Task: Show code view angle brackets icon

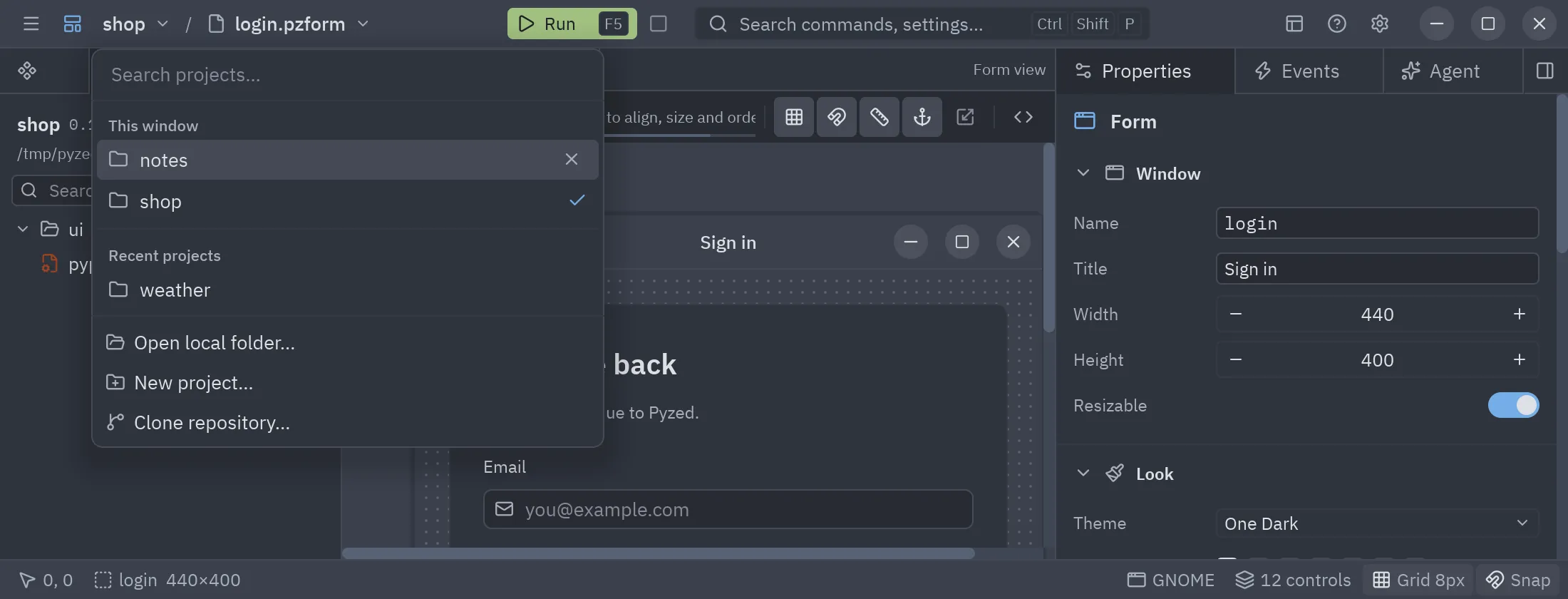Action: [x=1023, y=117]
